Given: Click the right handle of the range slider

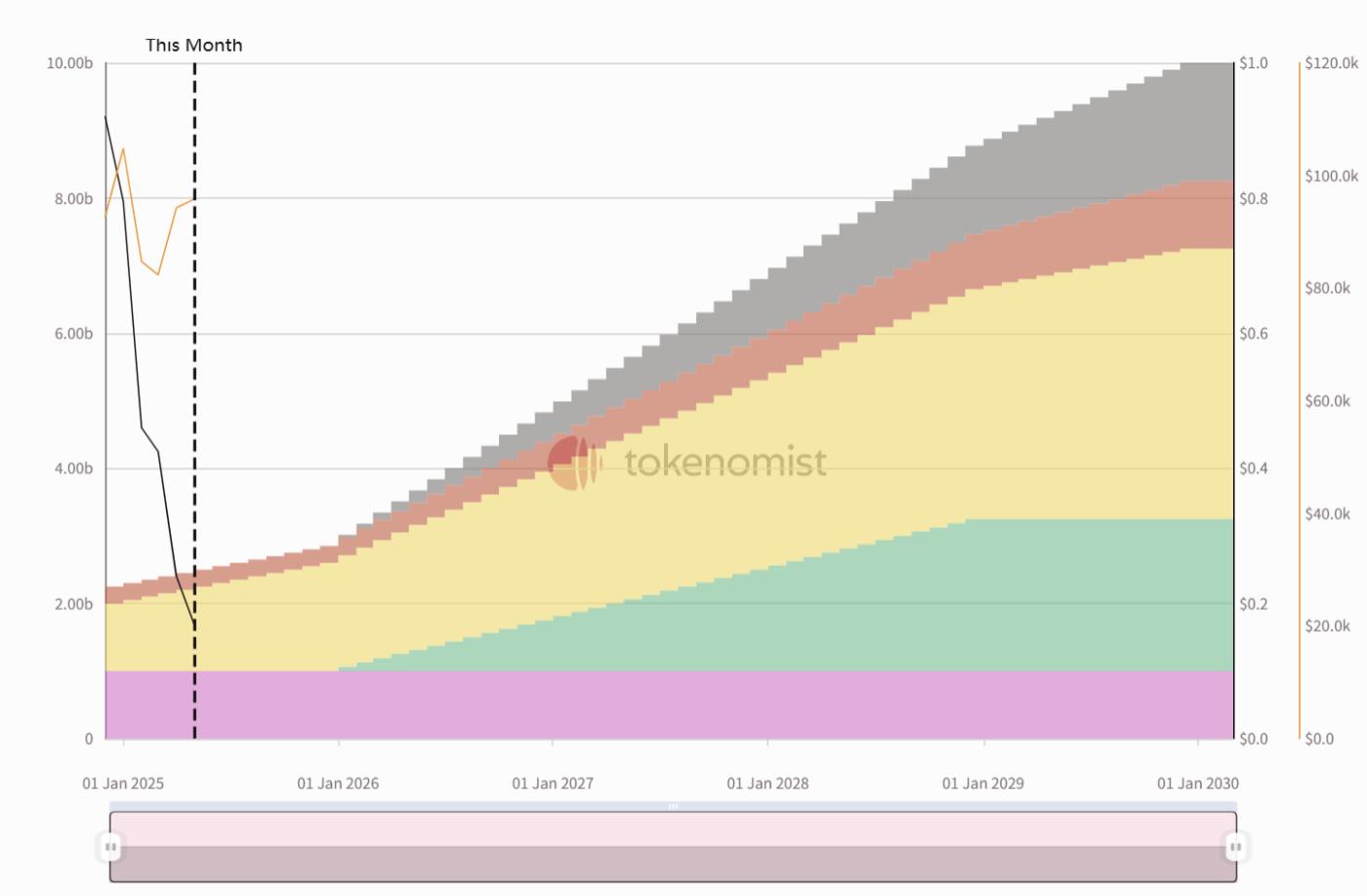Looking at the screenshot, I should [1235, 846].
